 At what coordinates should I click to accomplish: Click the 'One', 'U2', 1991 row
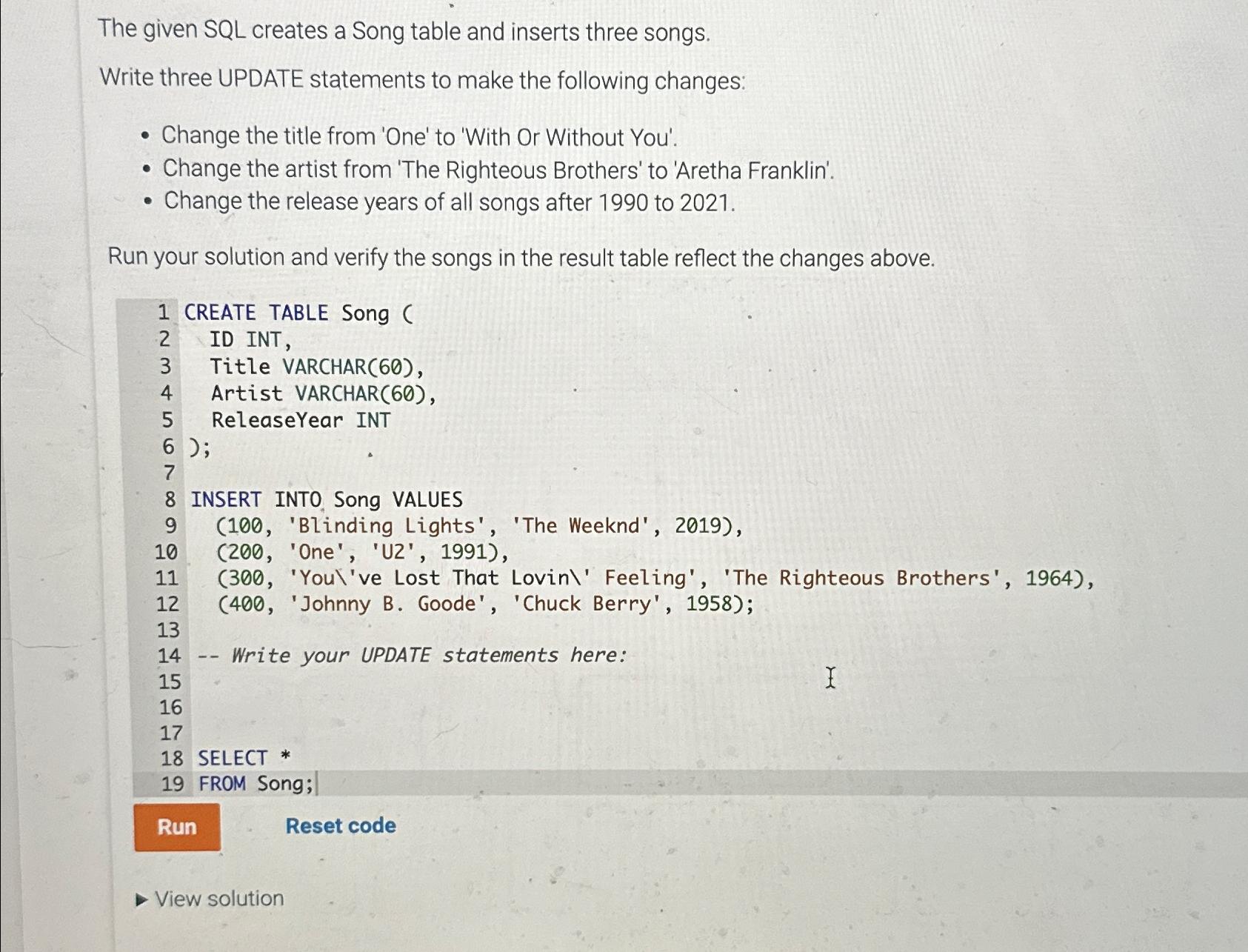click(x=359, y=552)
